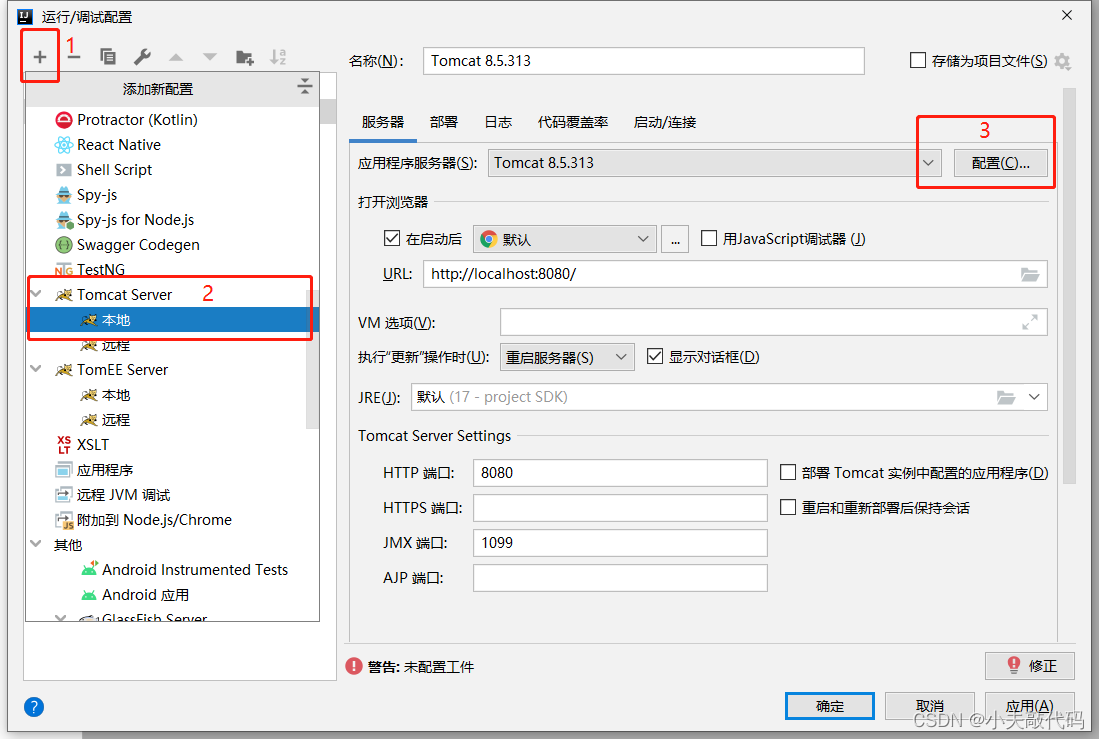
Task: Click the JMX 端口 input field
Action: [x=620, y=543]
